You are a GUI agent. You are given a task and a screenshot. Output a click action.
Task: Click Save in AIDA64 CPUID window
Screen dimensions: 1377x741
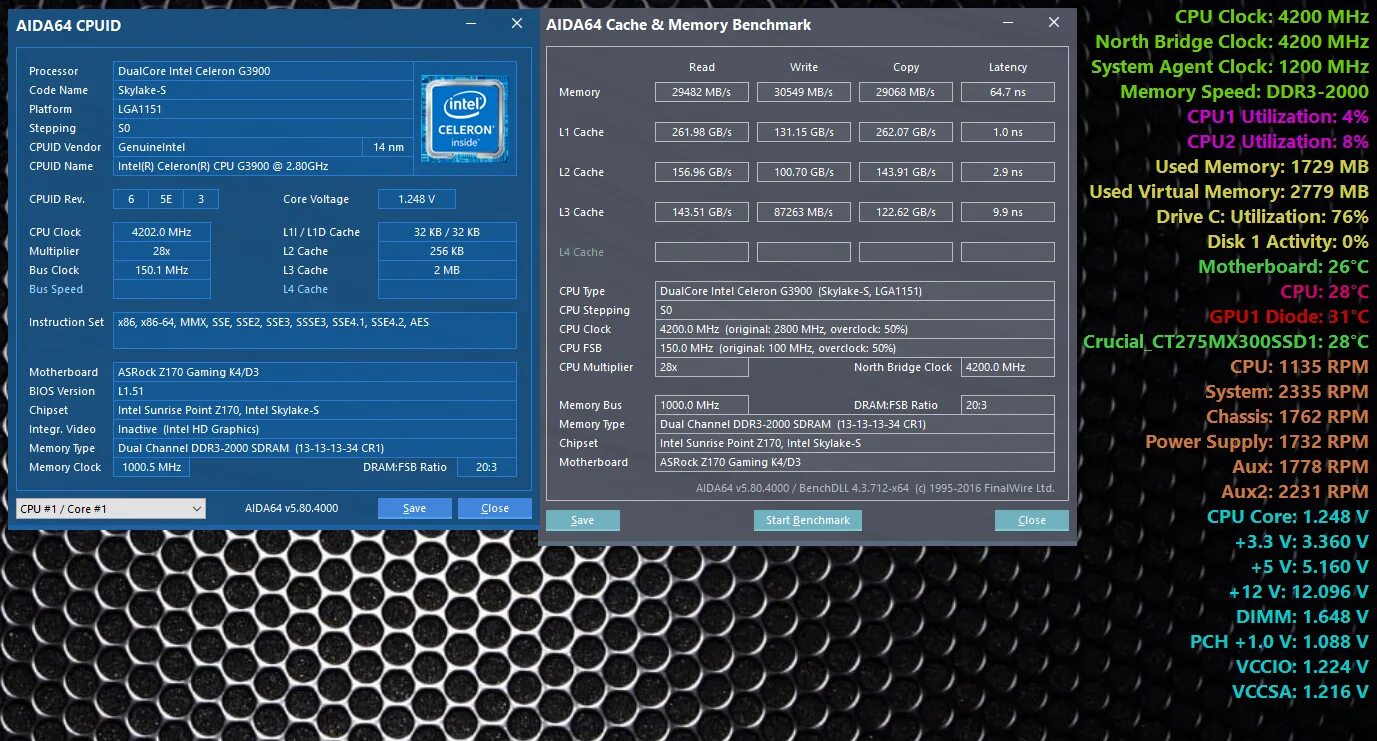tap(414, 508)
